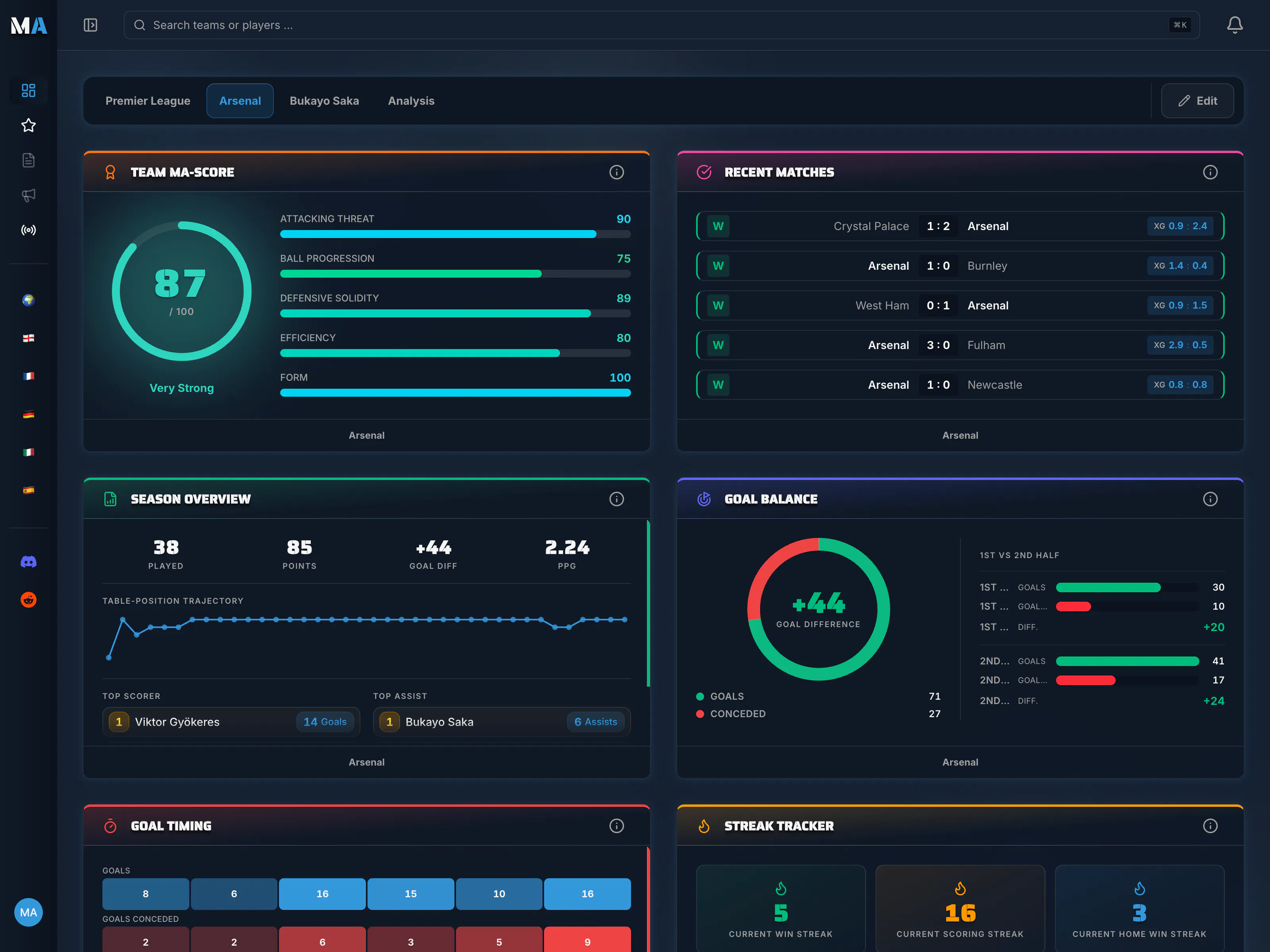Select the England flag icon

click(29, 339)
